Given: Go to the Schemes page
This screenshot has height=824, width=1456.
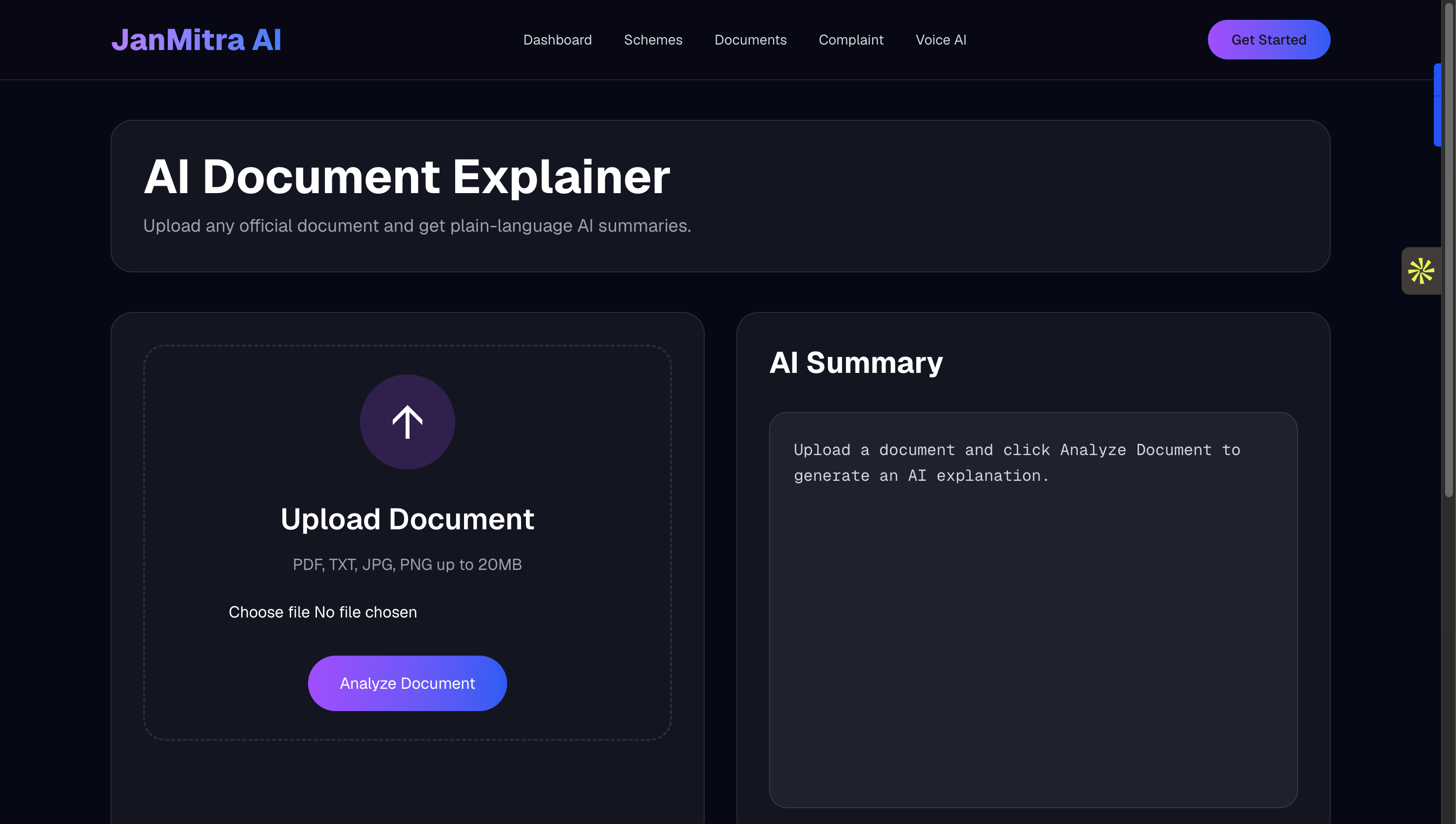Looking at the screenshot, I should pyautogui.click(x=653, y=40).
